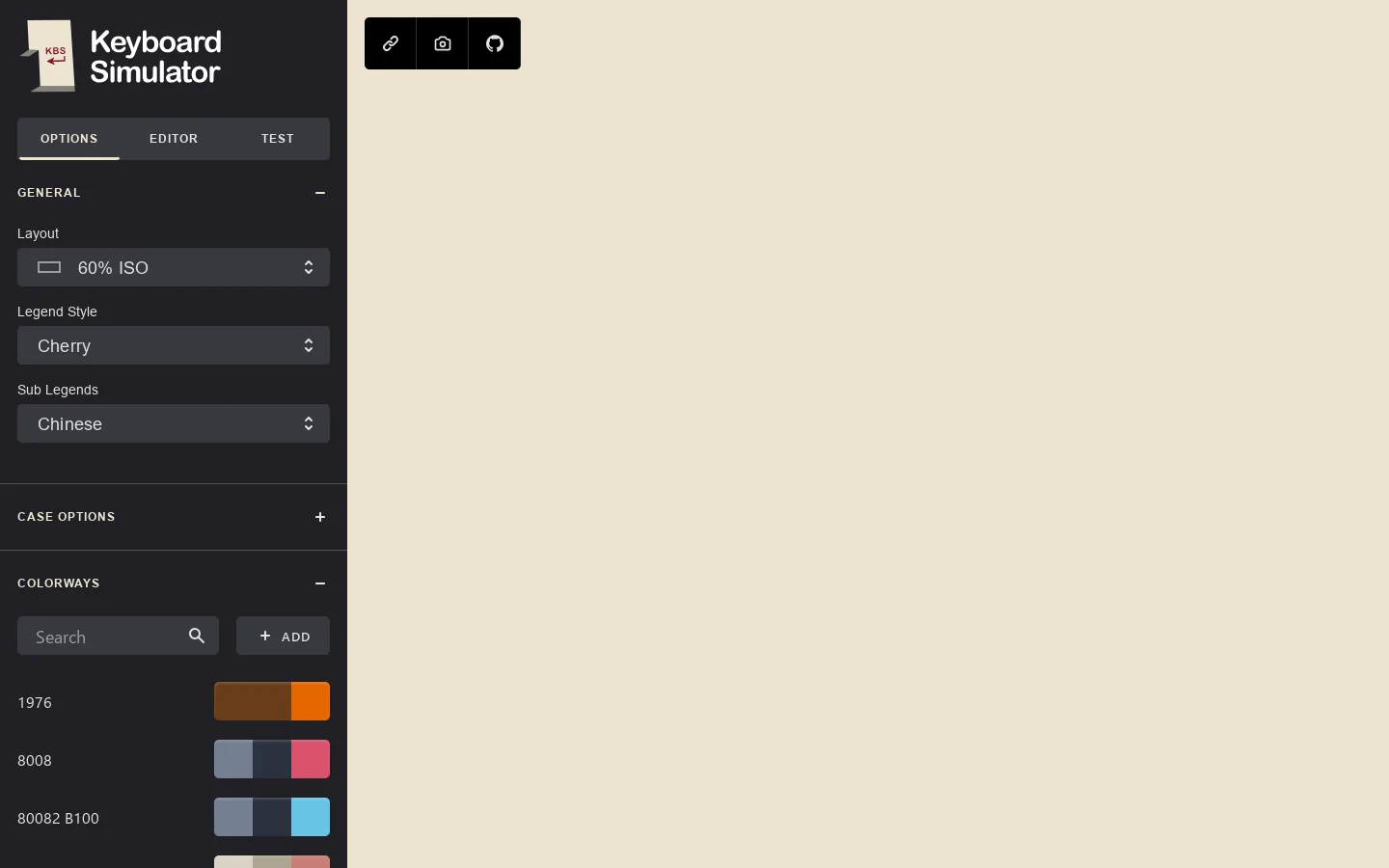This screenshot has width=1389, height=868.
Task: Switch to the Editor tab
Action: pos(174,139)
